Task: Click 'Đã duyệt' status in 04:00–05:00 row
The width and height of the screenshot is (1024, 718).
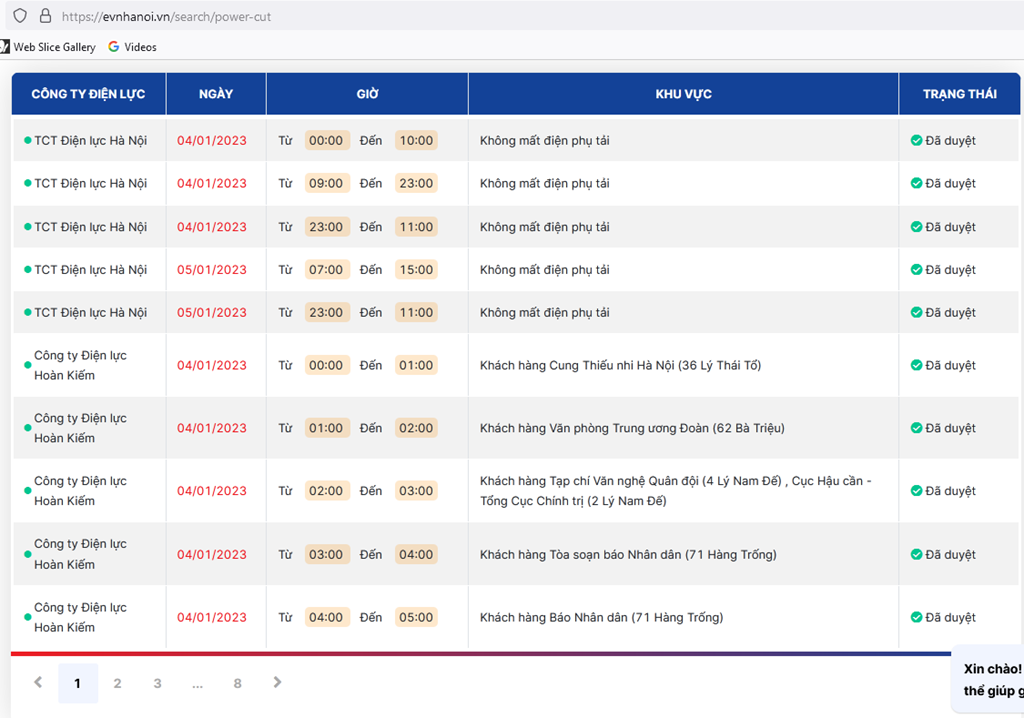Action: (x=950, y=617)
